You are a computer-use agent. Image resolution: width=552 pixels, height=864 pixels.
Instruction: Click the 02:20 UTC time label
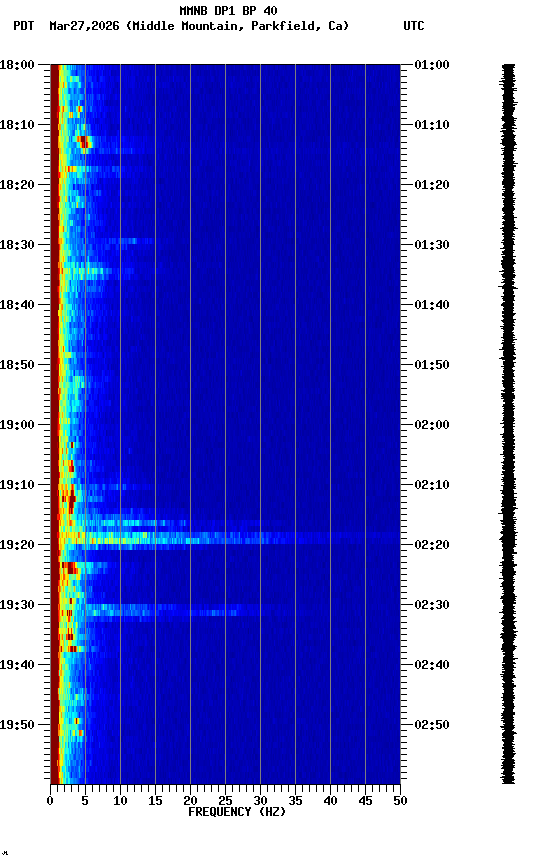coord(432,545)
